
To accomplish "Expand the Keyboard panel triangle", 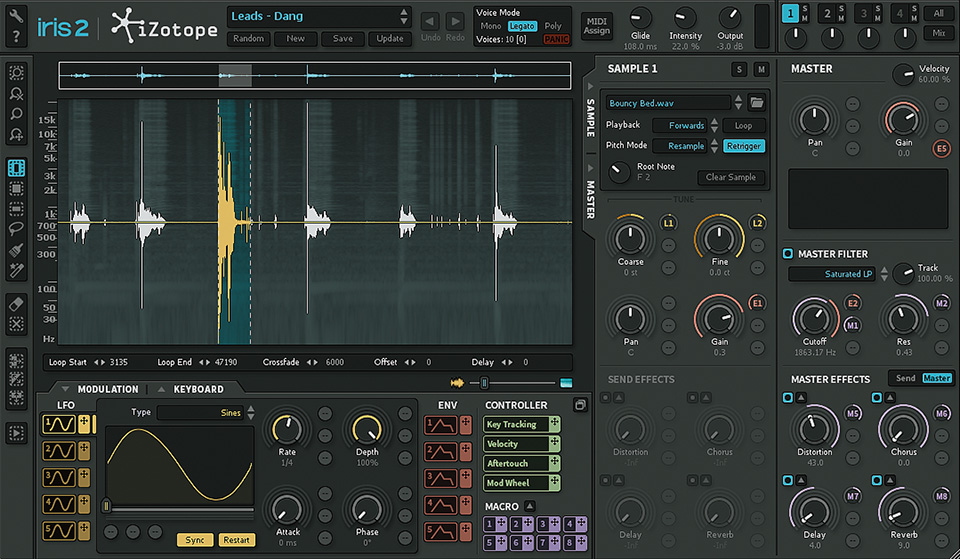I will [161, 389].
